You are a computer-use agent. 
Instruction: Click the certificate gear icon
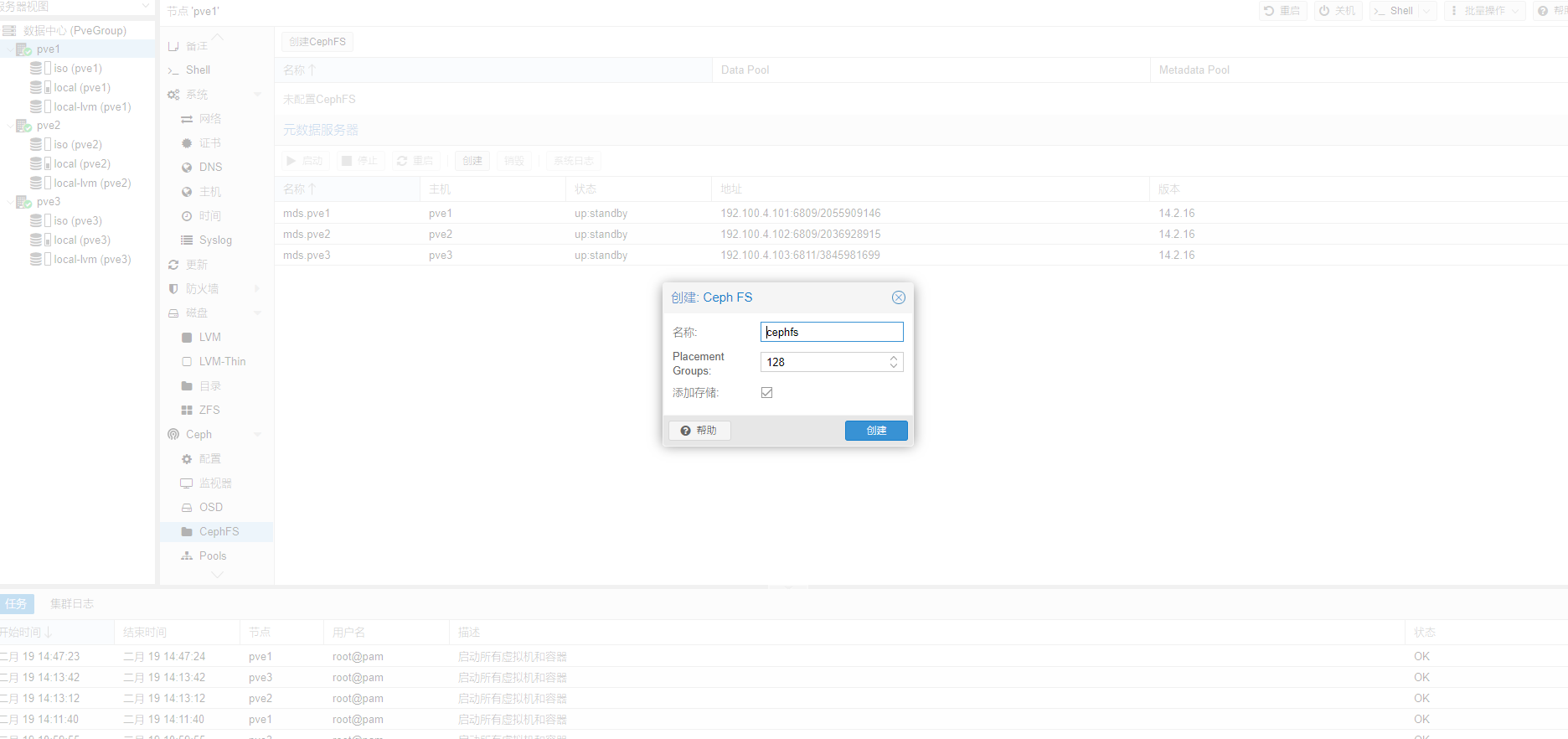187,143
